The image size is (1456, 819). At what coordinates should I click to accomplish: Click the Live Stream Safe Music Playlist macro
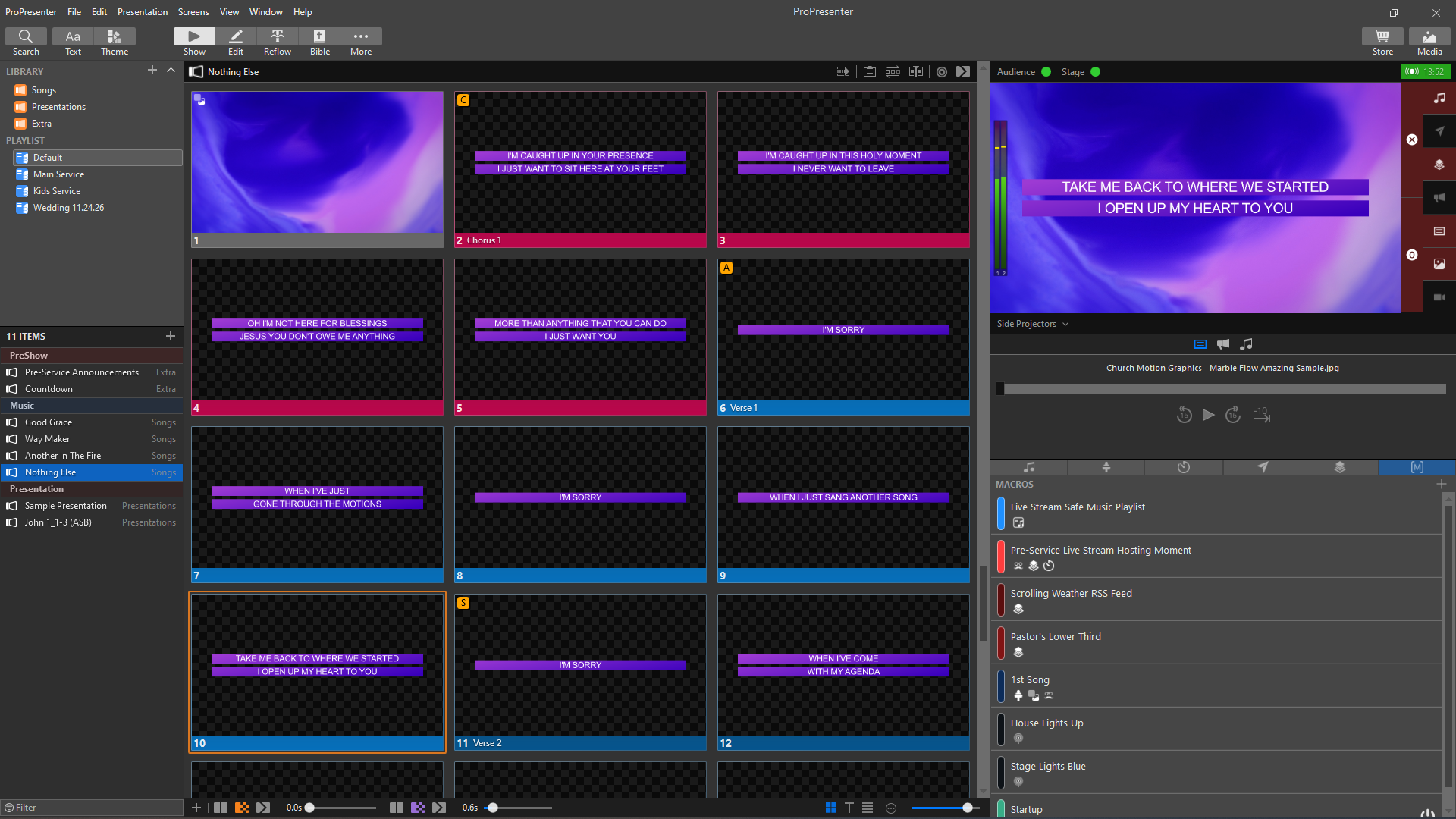(x=1078, y=506)
